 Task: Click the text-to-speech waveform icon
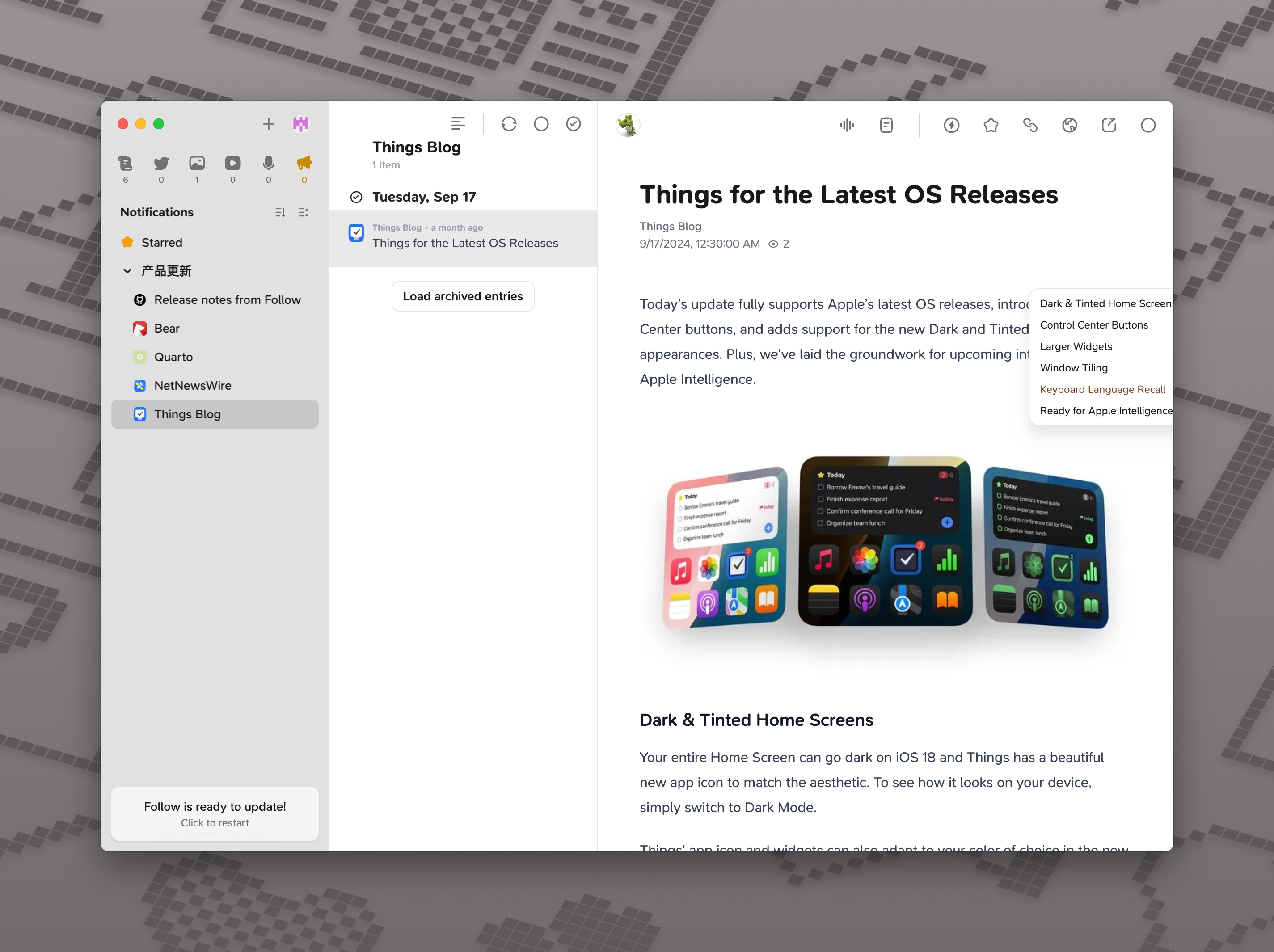coord(847,125)
